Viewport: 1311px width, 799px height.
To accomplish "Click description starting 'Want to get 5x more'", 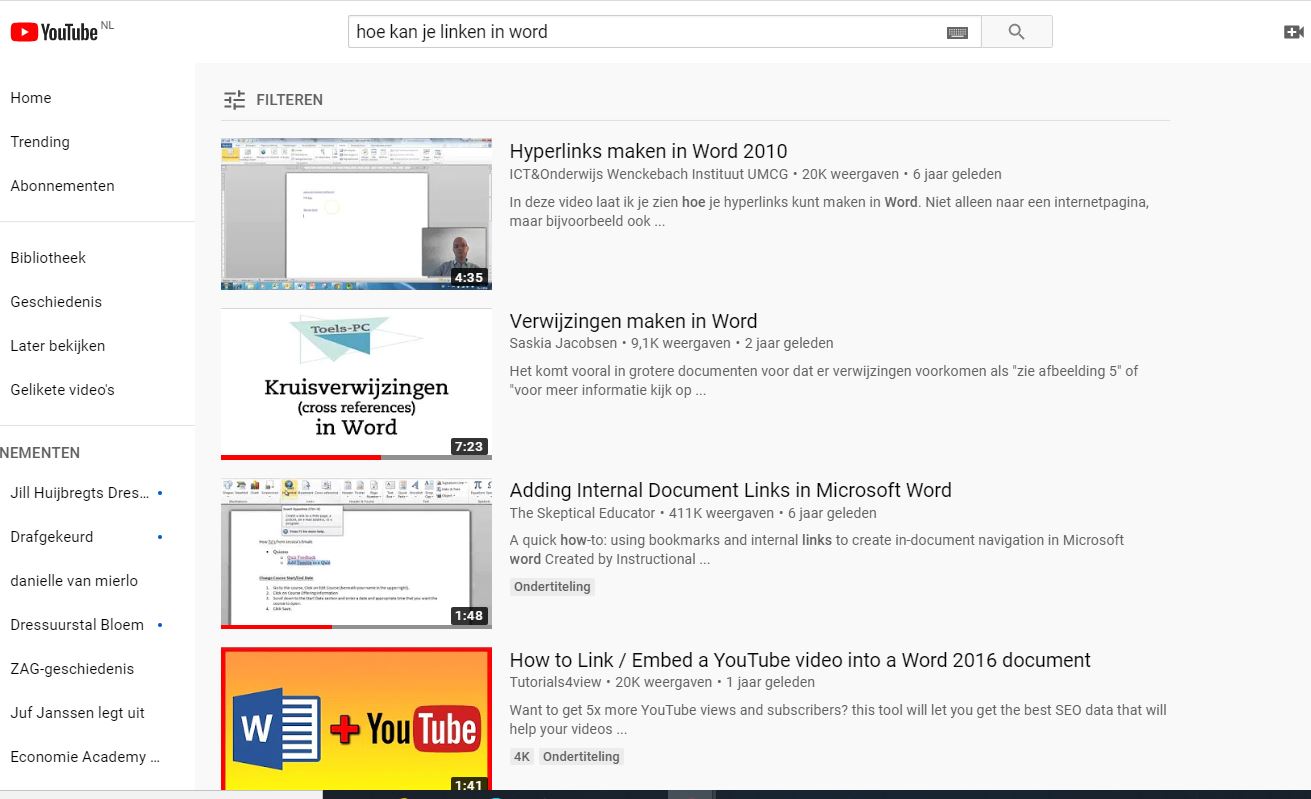I will (838, 720).
